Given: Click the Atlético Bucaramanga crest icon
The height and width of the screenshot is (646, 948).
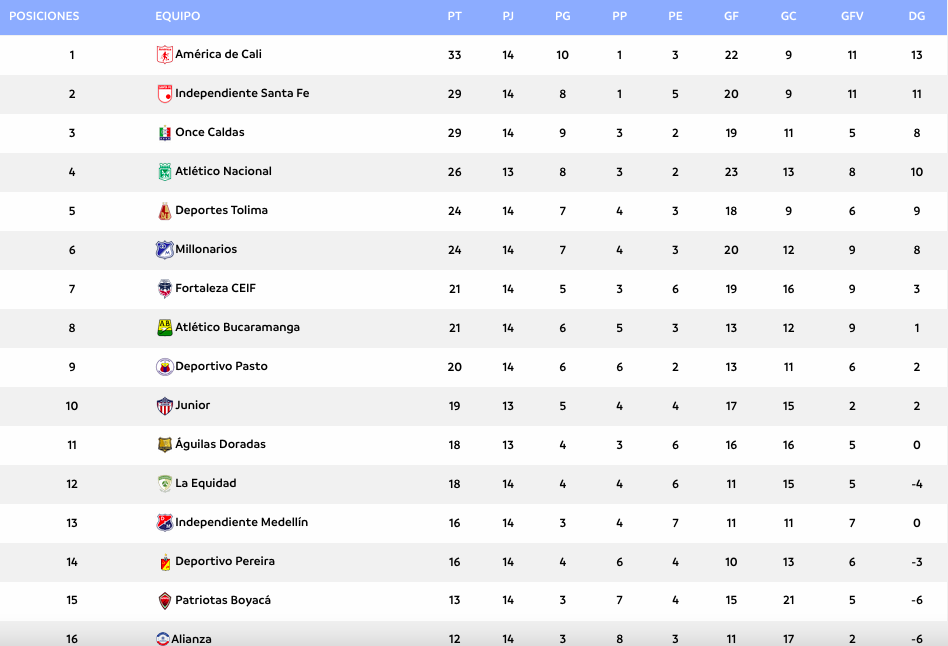Looking at the screenshot, I should click(x=164, y=328).
